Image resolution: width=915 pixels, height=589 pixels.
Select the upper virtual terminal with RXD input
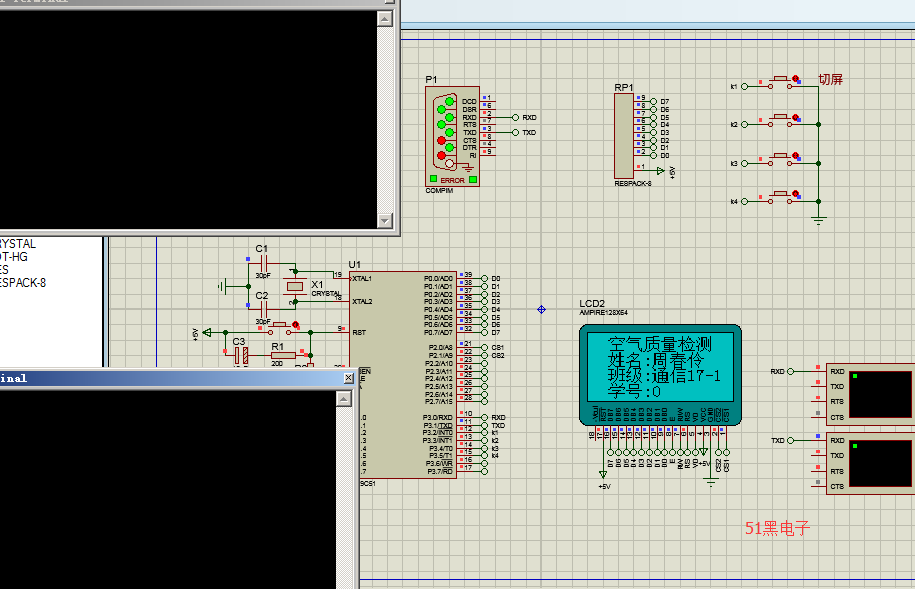tap(869, 393)
